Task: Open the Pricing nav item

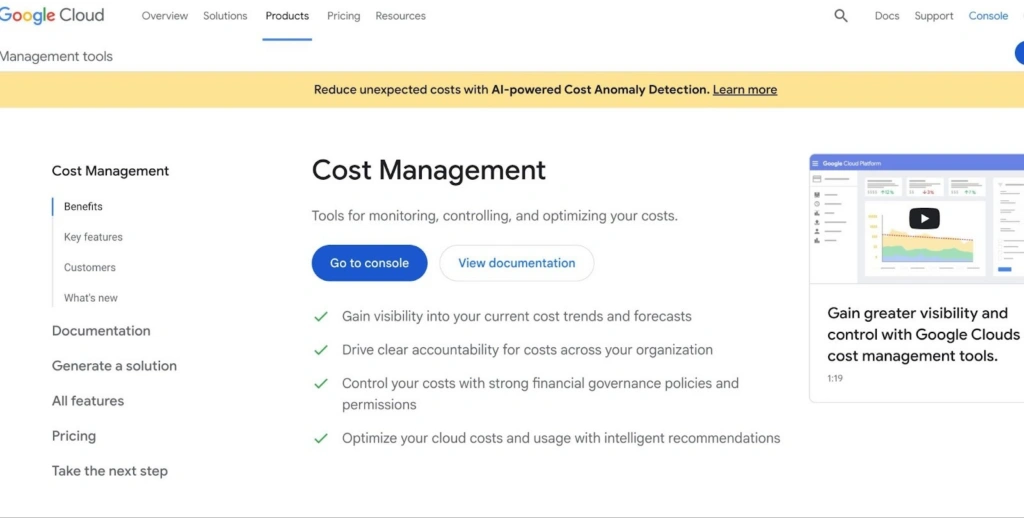Action: click(343, 16)
